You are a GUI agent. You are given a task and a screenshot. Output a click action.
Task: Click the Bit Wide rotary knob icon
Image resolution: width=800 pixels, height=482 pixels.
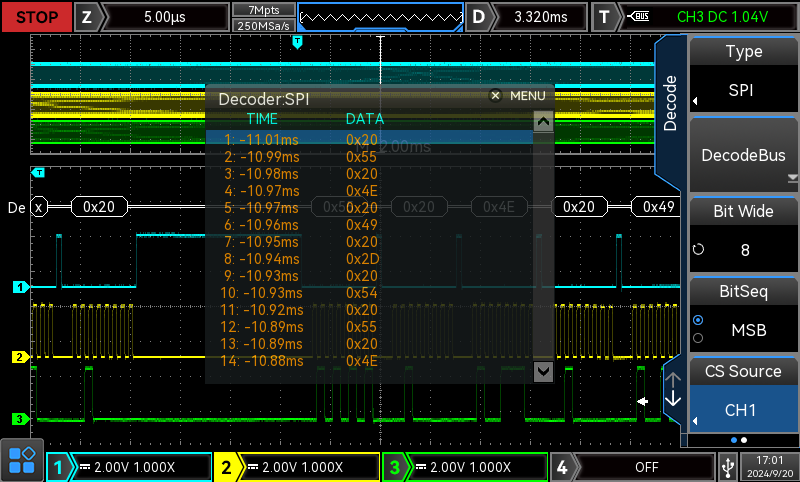(698, 249)
